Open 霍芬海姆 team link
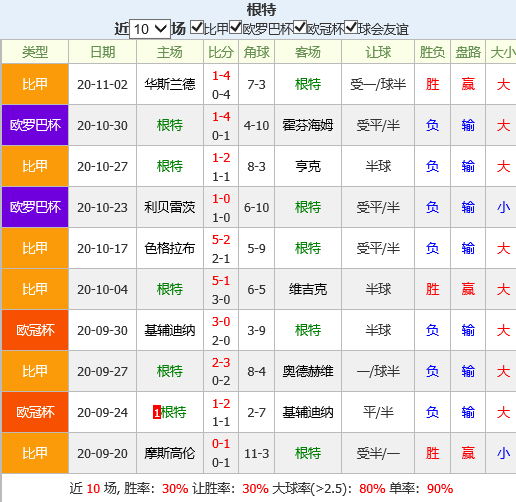The width and height of the screenshot is (516, 502). (x=308, y=125)
